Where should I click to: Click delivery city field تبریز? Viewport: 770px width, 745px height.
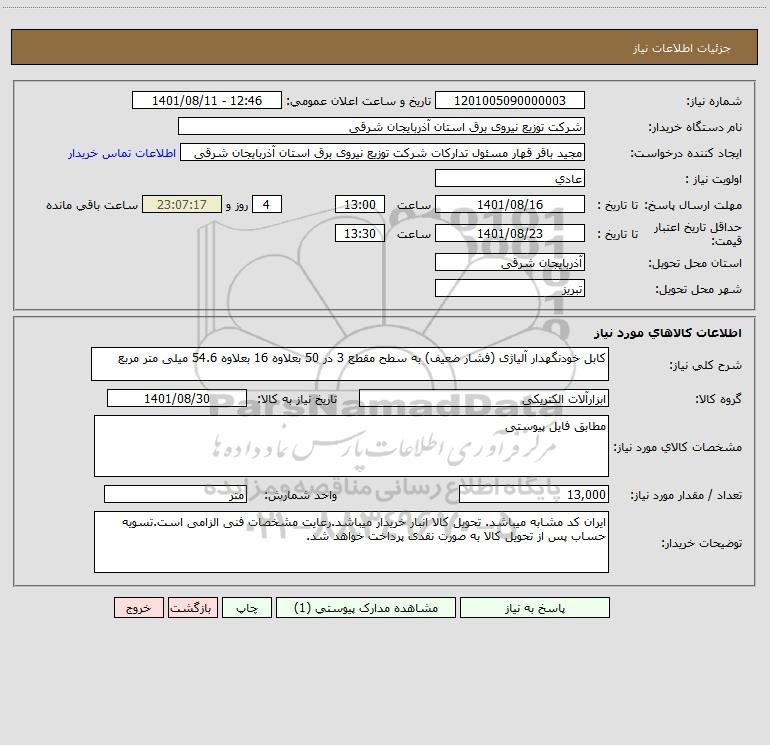point(510,288)
